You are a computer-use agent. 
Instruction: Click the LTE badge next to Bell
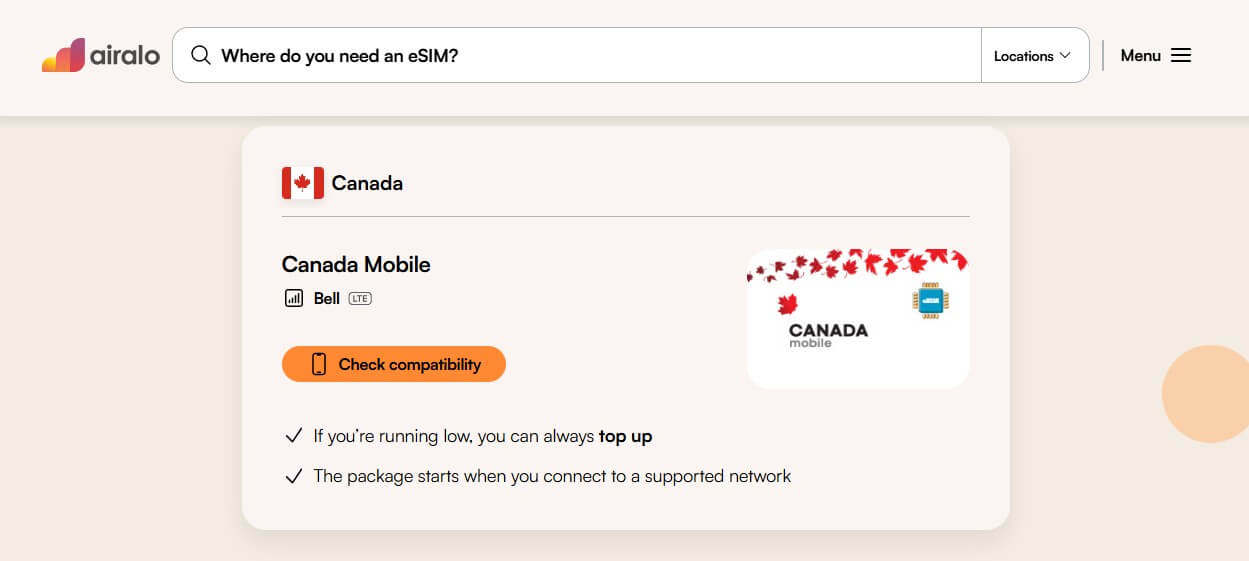360,298
